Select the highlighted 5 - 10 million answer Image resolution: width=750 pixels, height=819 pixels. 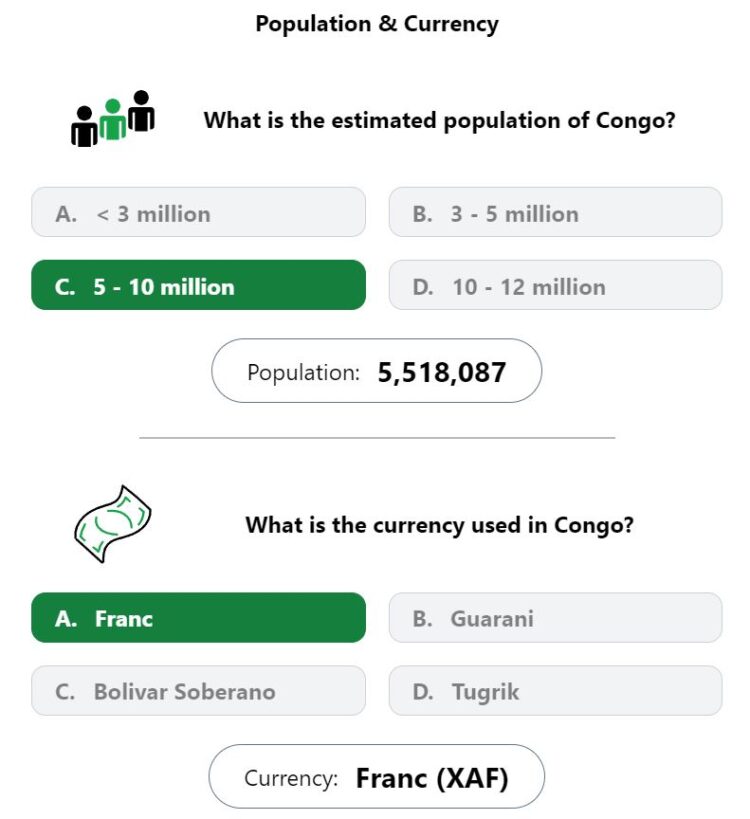[198, 285]
